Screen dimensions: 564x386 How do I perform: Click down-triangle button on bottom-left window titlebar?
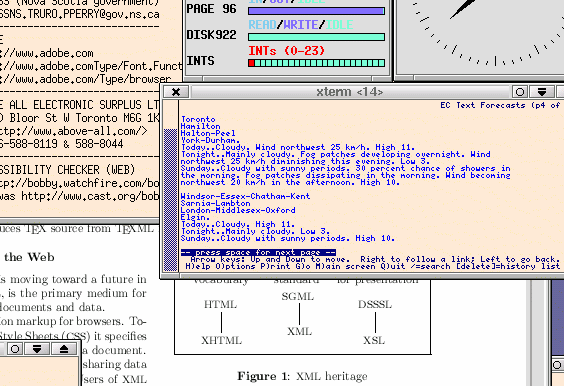coord(37,349)
